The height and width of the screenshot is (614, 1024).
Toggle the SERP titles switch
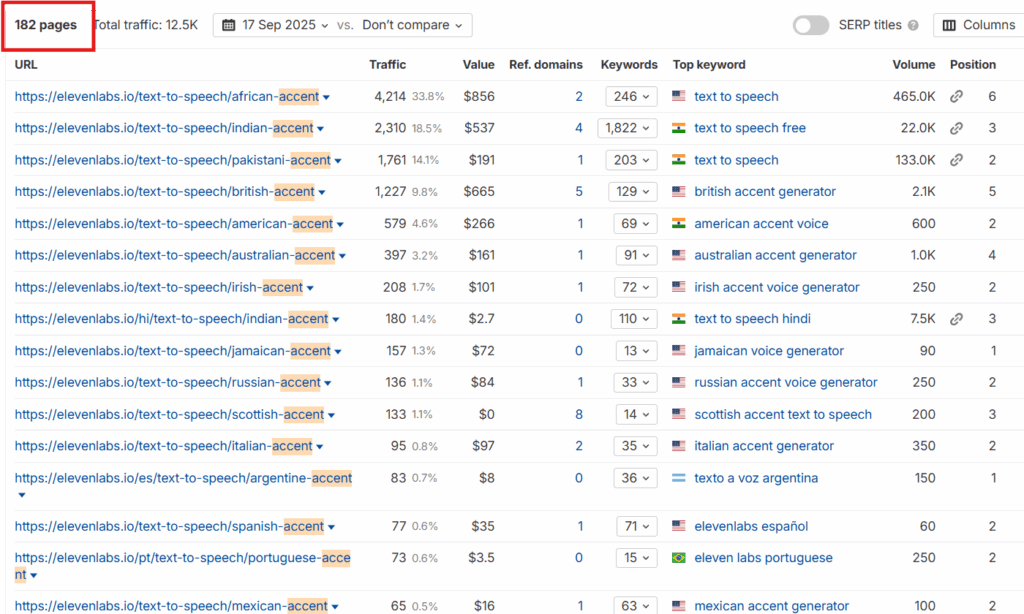[x=810, y=25]
